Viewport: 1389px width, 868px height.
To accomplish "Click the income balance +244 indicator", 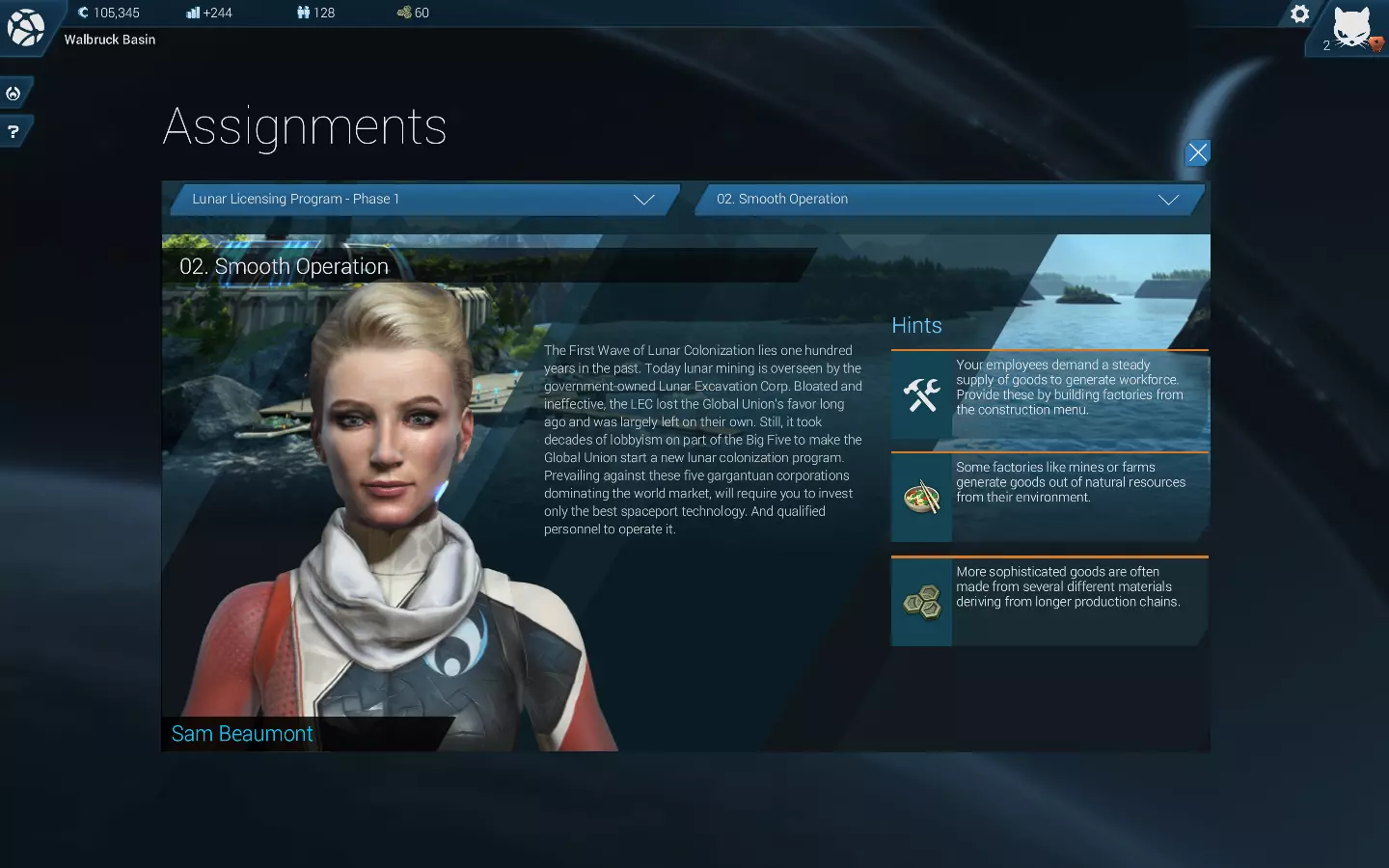I will 209,13.
